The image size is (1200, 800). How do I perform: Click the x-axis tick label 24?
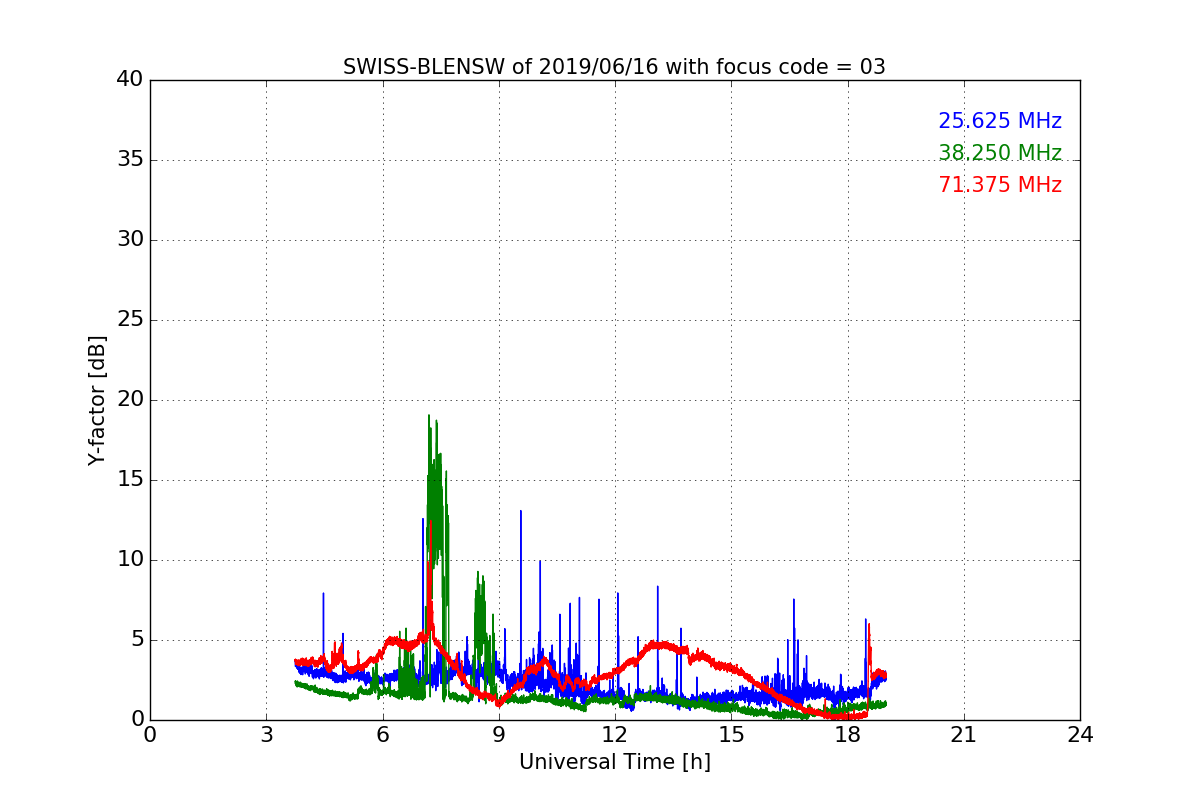1080,735
